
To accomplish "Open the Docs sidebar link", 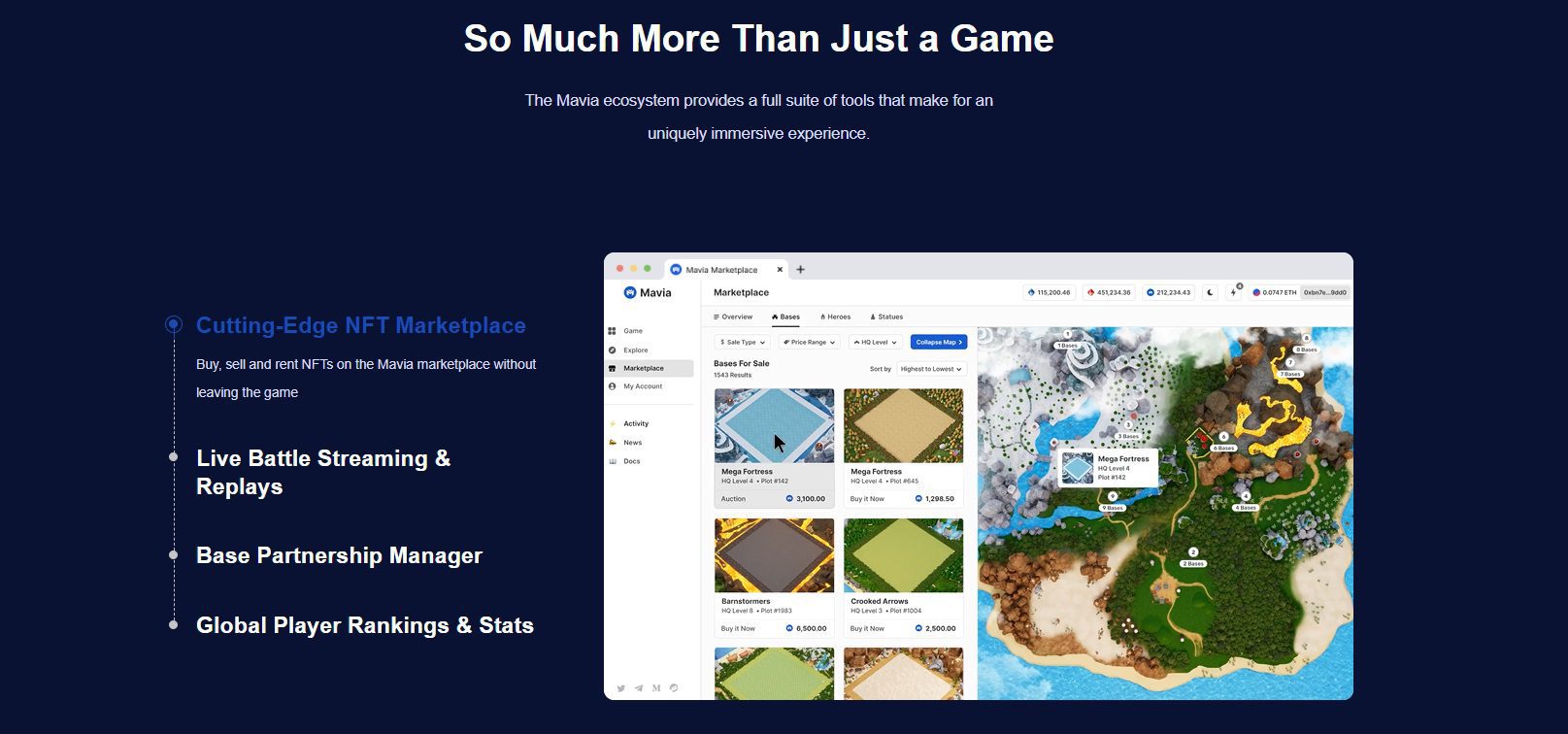I will click(632, 461).
